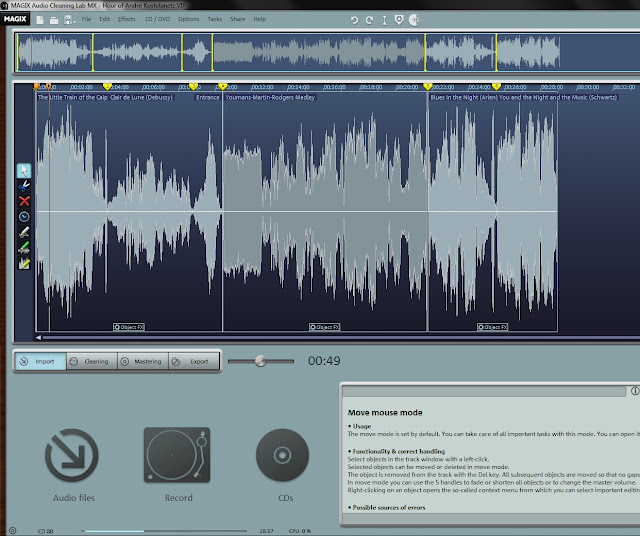Screen dimensions: 640x536
Task: Click yellow track marker 6 on the timeline
Action: point(496,86)
